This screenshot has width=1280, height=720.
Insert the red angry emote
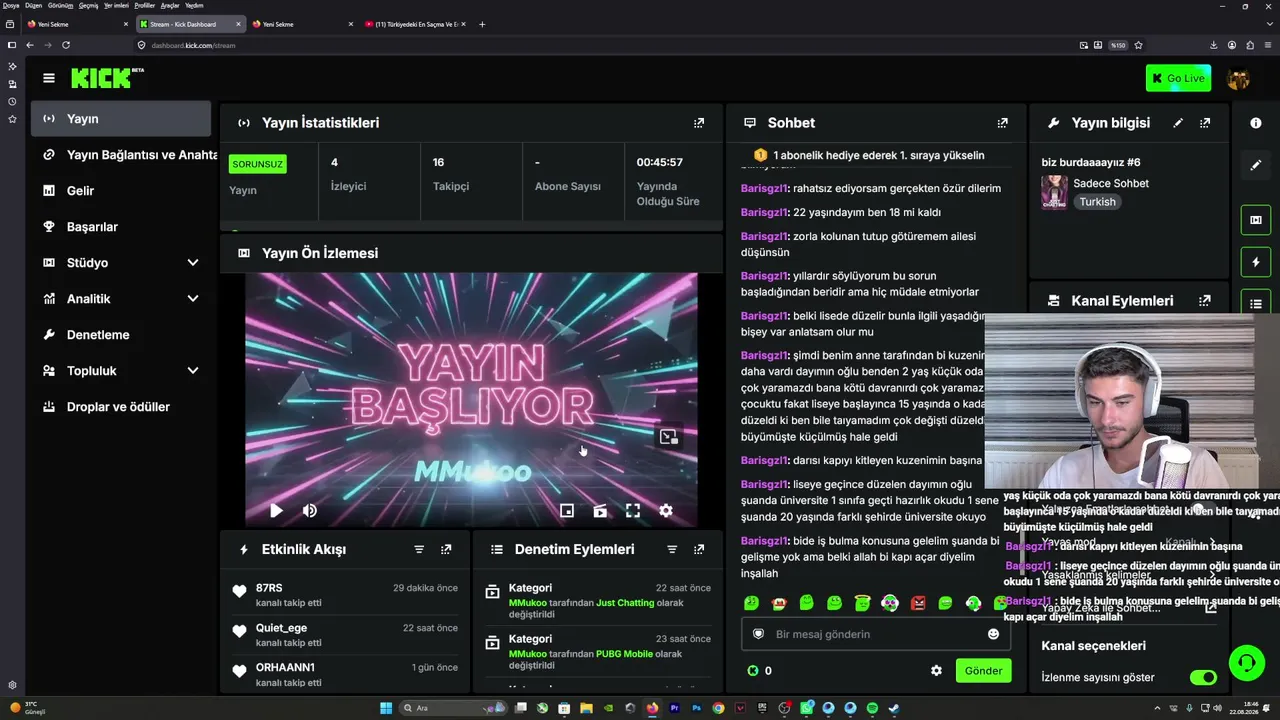[x=918, y=603]
